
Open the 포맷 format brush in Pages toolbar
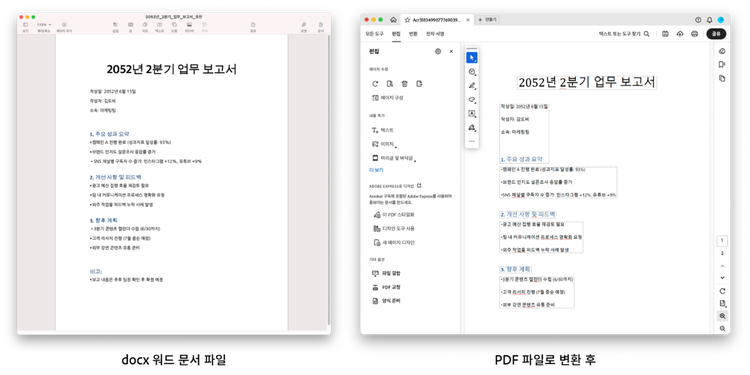(303, 24)
